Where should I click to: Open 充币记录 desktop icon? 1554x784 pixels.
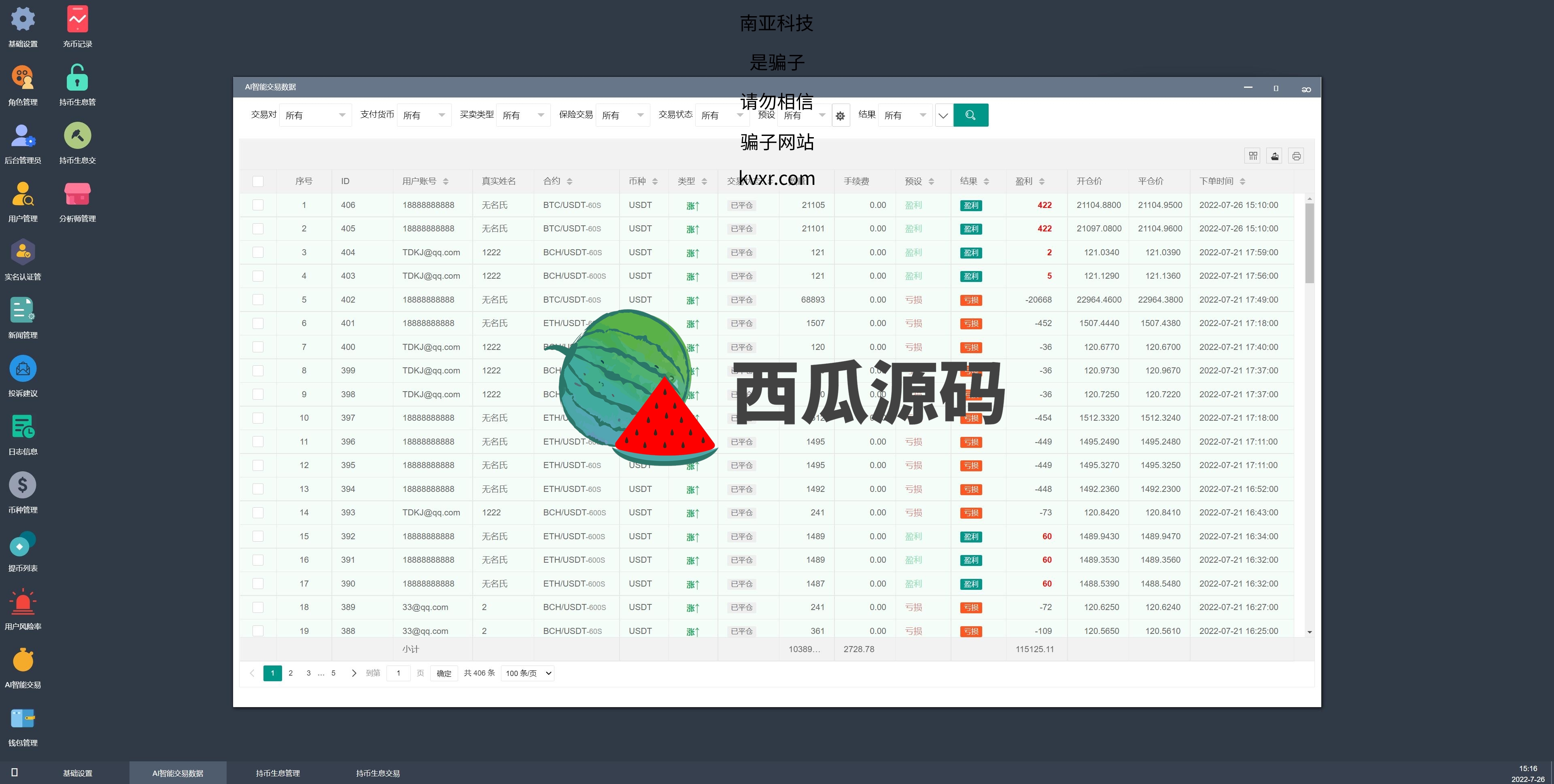point(77,27)
